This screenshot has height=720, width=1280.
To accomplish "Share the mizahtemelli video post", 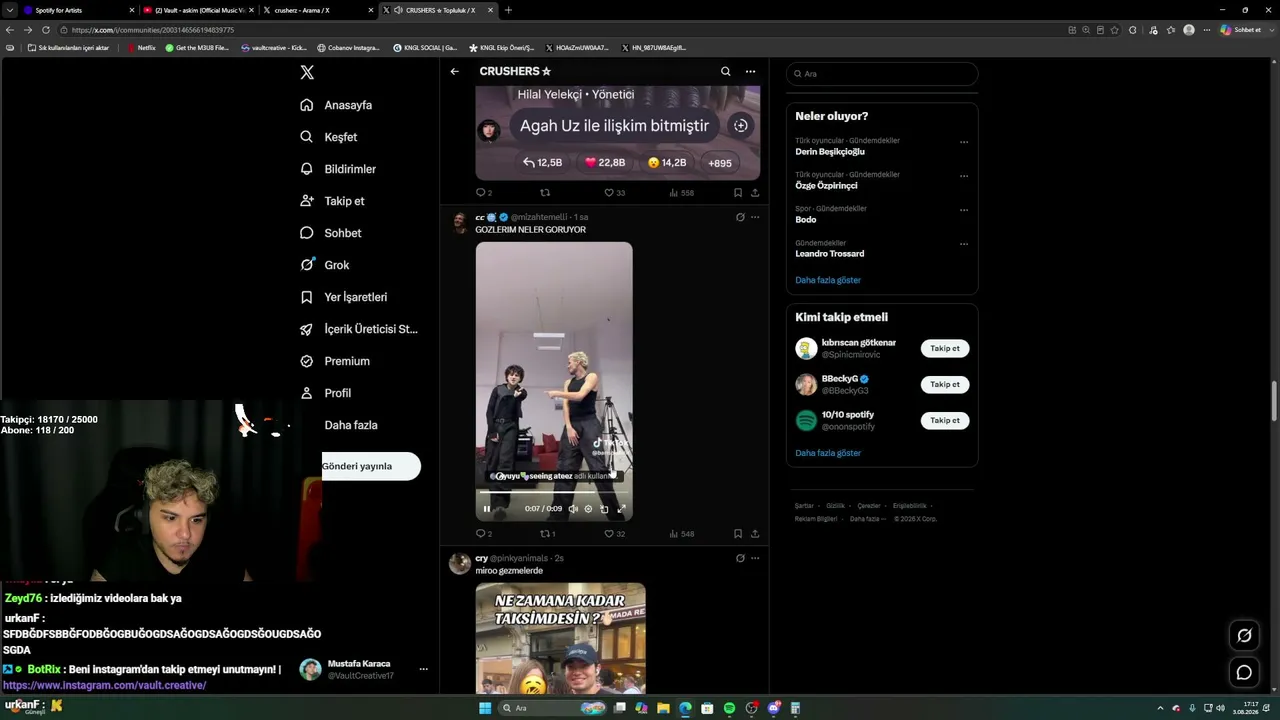I will [x=755, y=534].
